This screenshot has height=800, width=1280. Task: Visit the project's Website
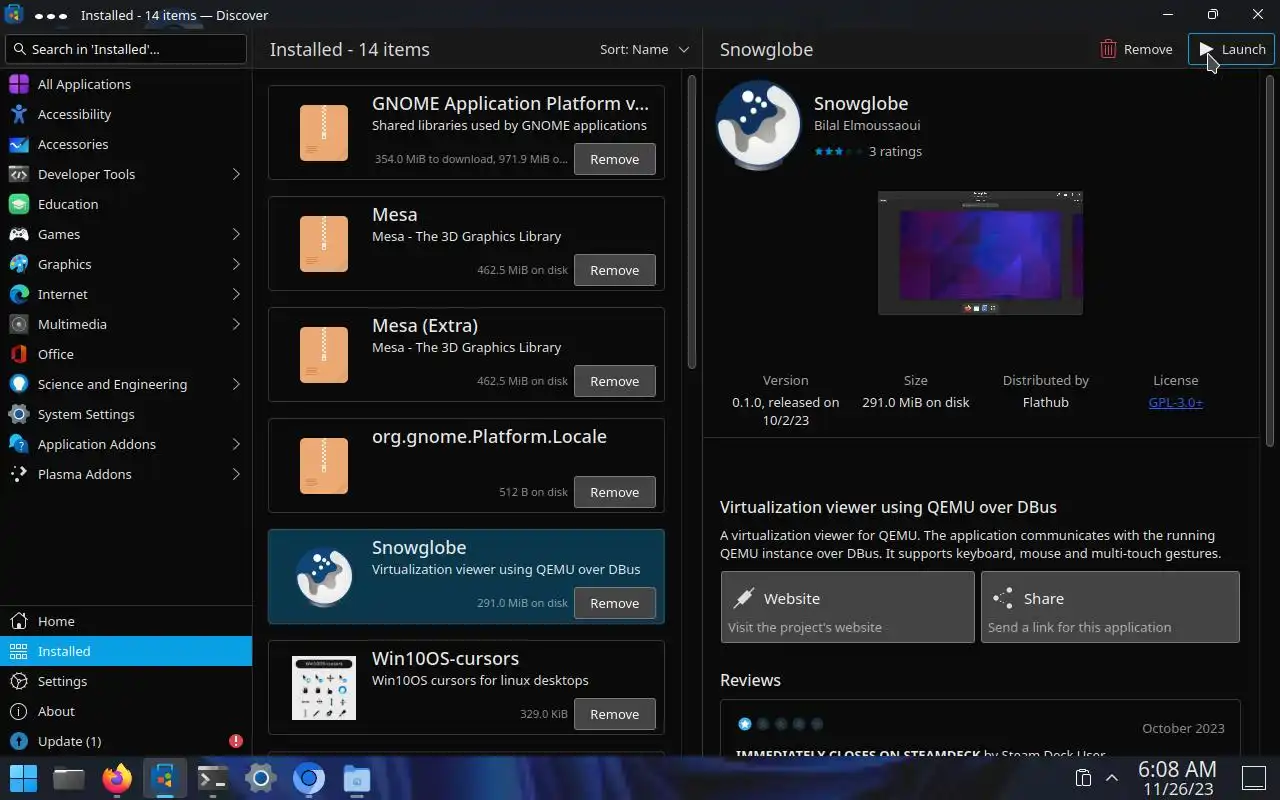(x=847, y=607)
